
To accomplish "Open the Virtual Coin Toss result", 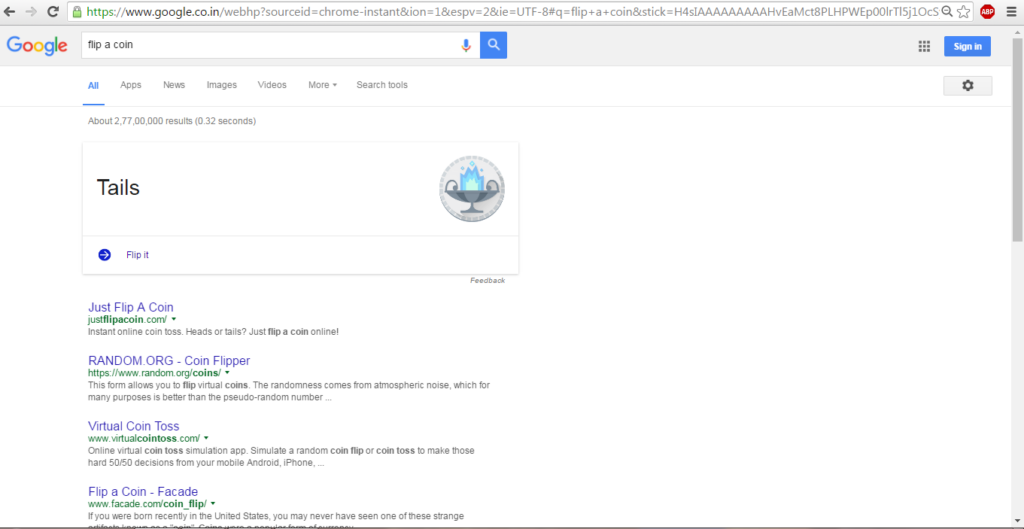I will click(134, 426).
